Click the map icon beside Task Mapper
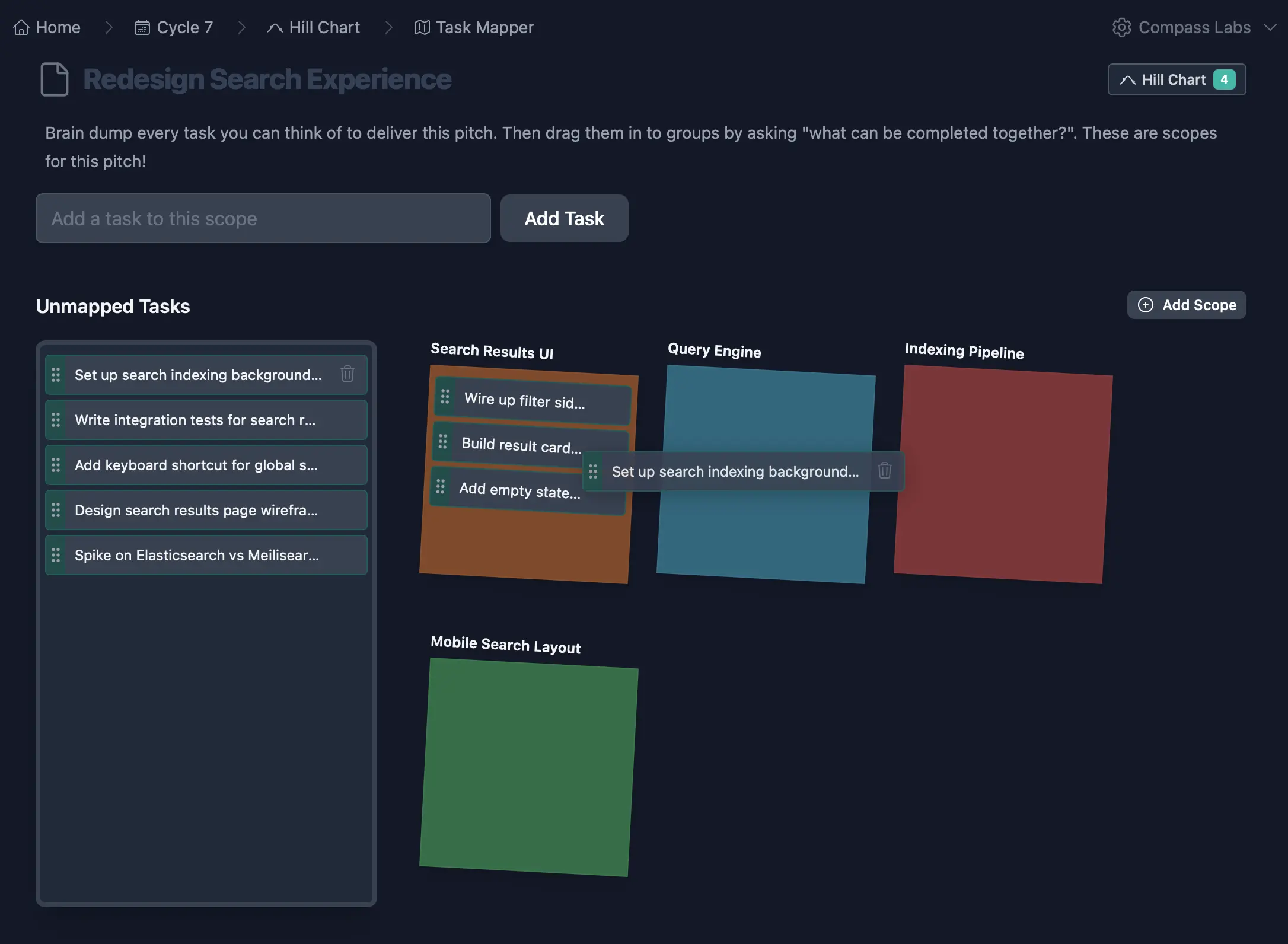 (421, 27)
